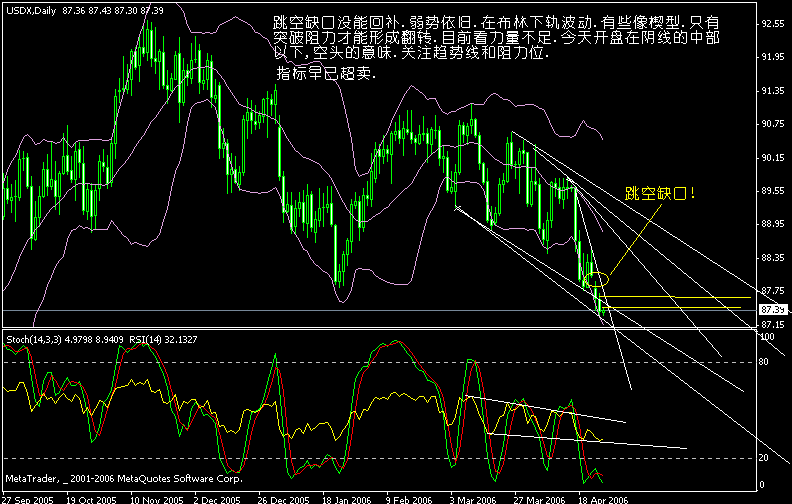This screenshot has height=504, width=792.
Task: Select the annotation line starting with 突破阻力才能形成翻转
Action: (496, 38)
